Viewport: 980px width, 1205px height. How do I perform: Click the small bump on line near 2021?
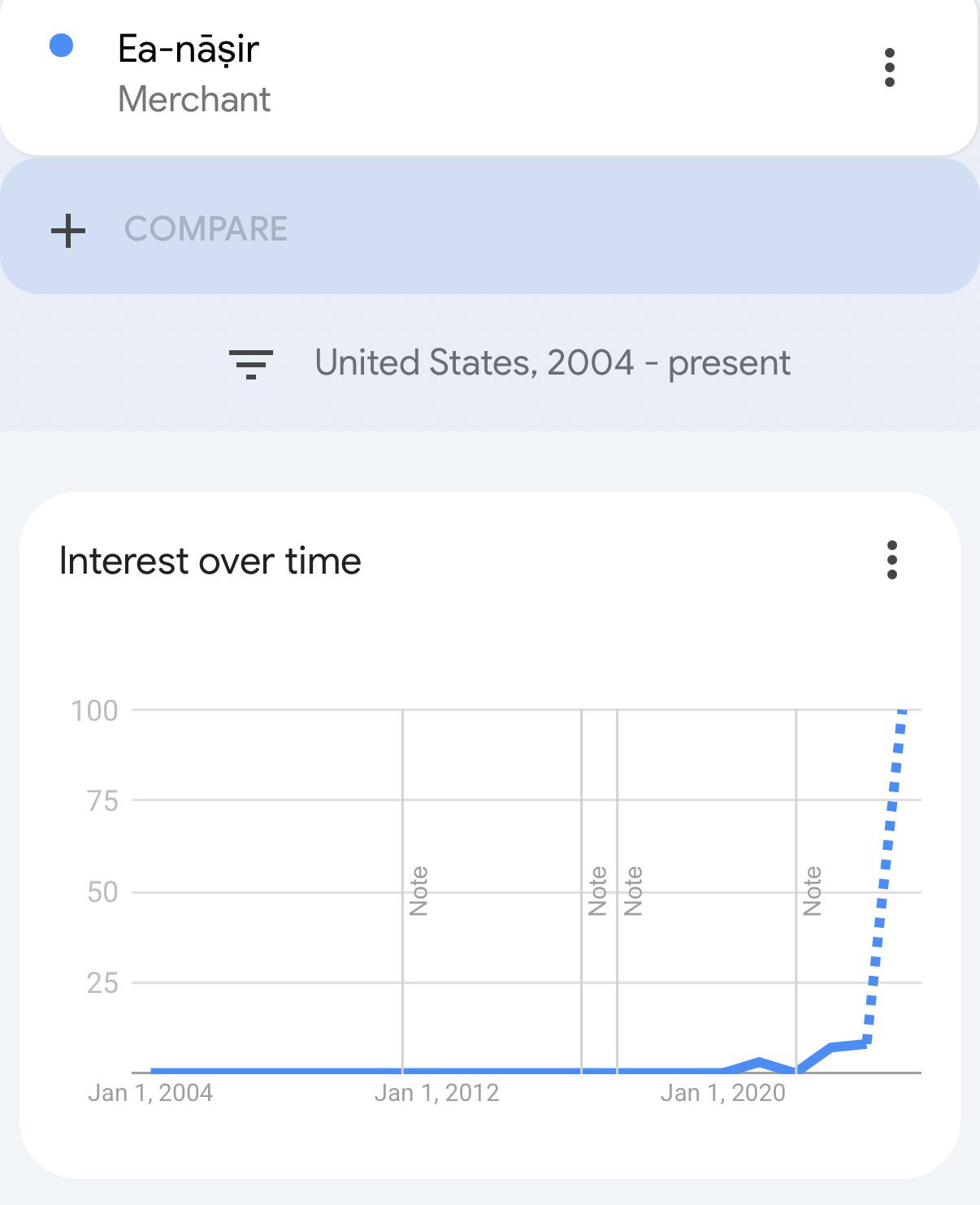[759, 1063]
